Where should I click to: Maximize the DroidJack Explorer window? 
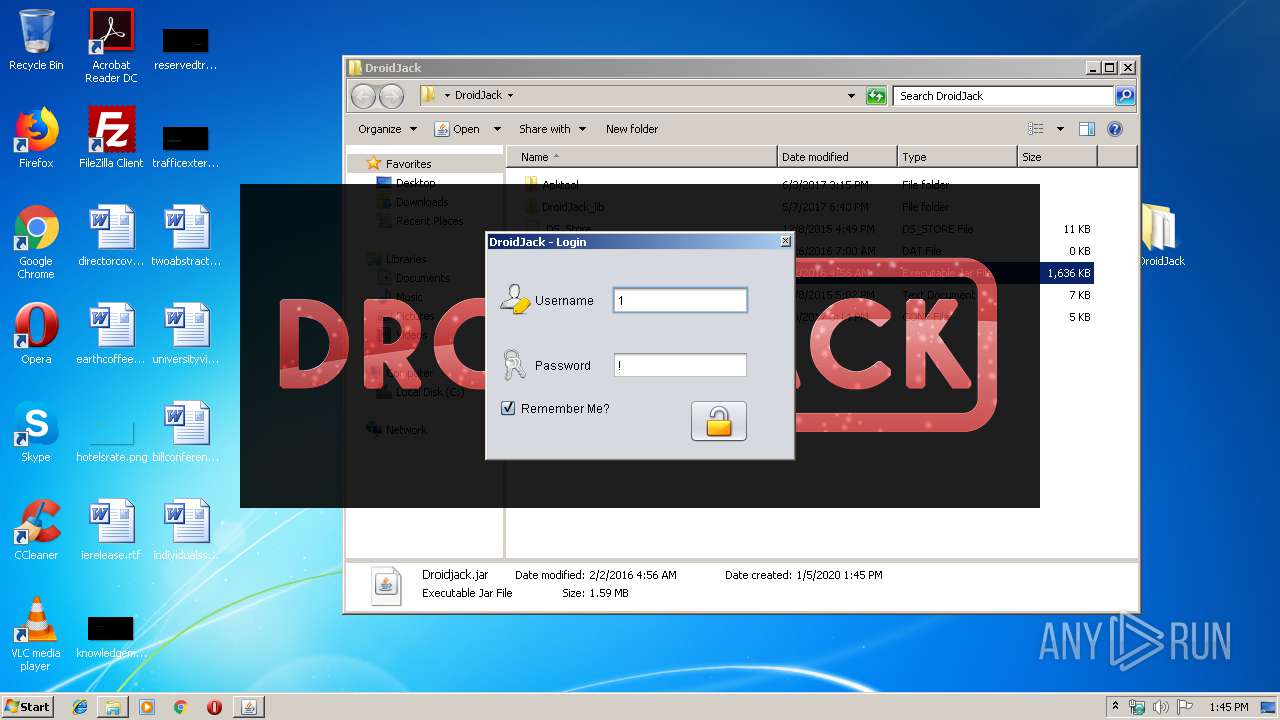pyautogui.click(x=1109, y=68)
